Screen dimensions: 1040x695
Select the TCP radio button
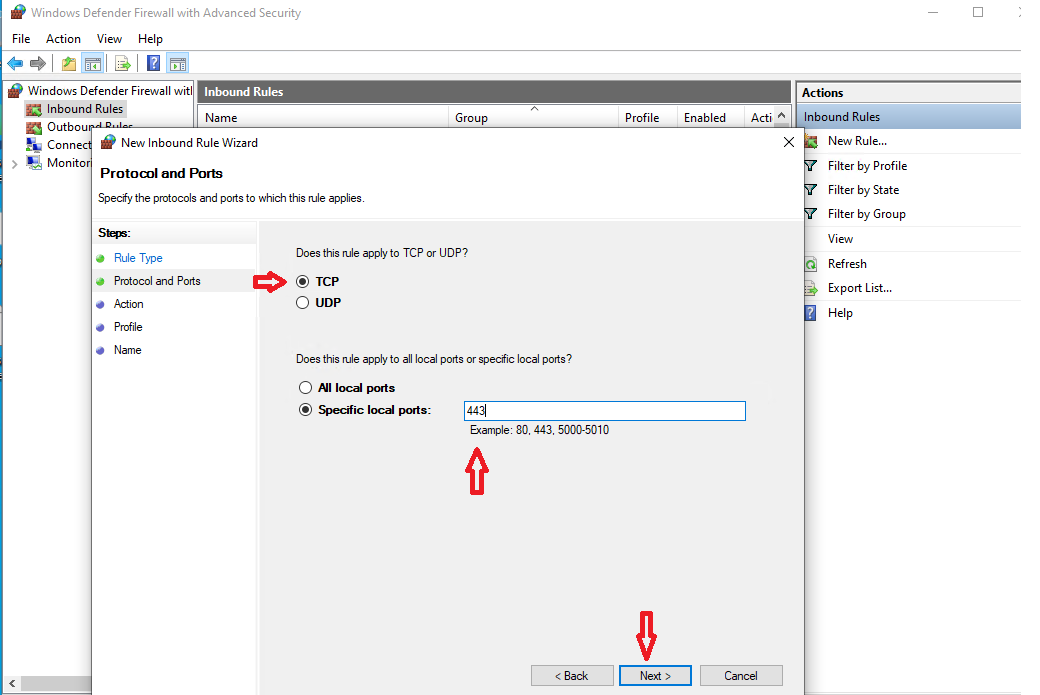point(302,282)
